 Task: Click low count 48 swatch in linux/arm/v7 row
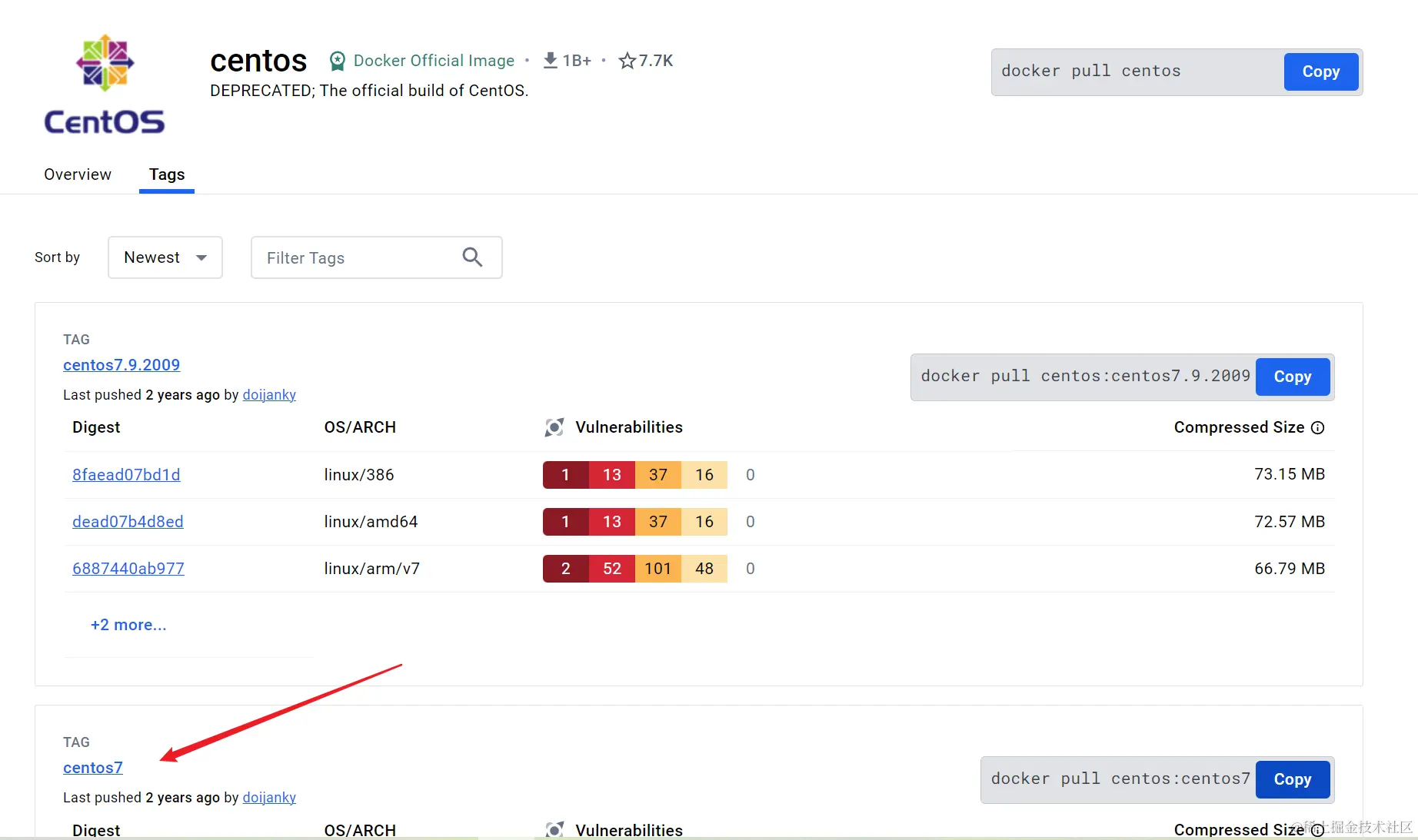pyautogui.click(x=704, y=569)
